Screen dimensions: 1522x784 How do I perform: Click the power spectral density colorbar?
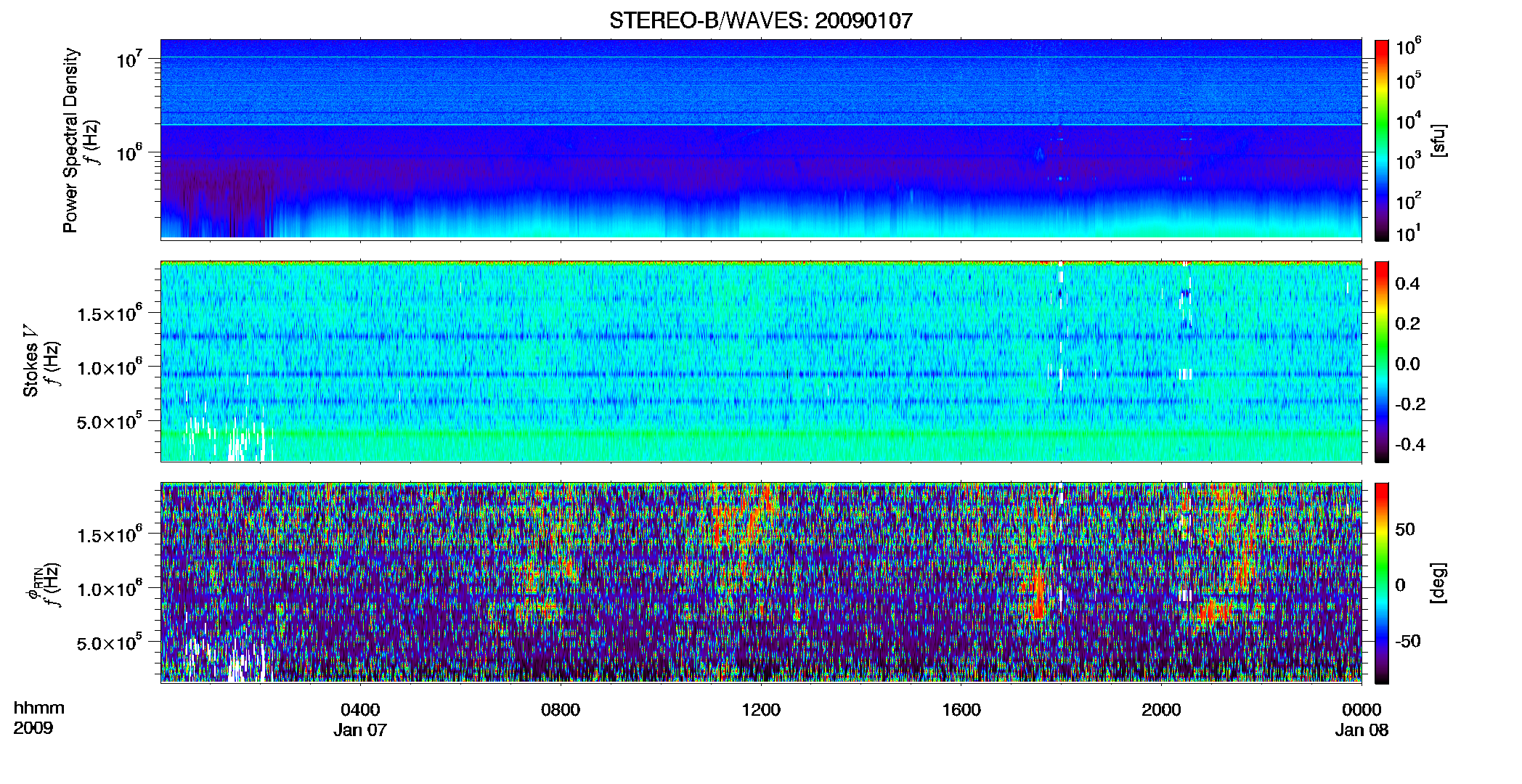[x=1382, y=140]
